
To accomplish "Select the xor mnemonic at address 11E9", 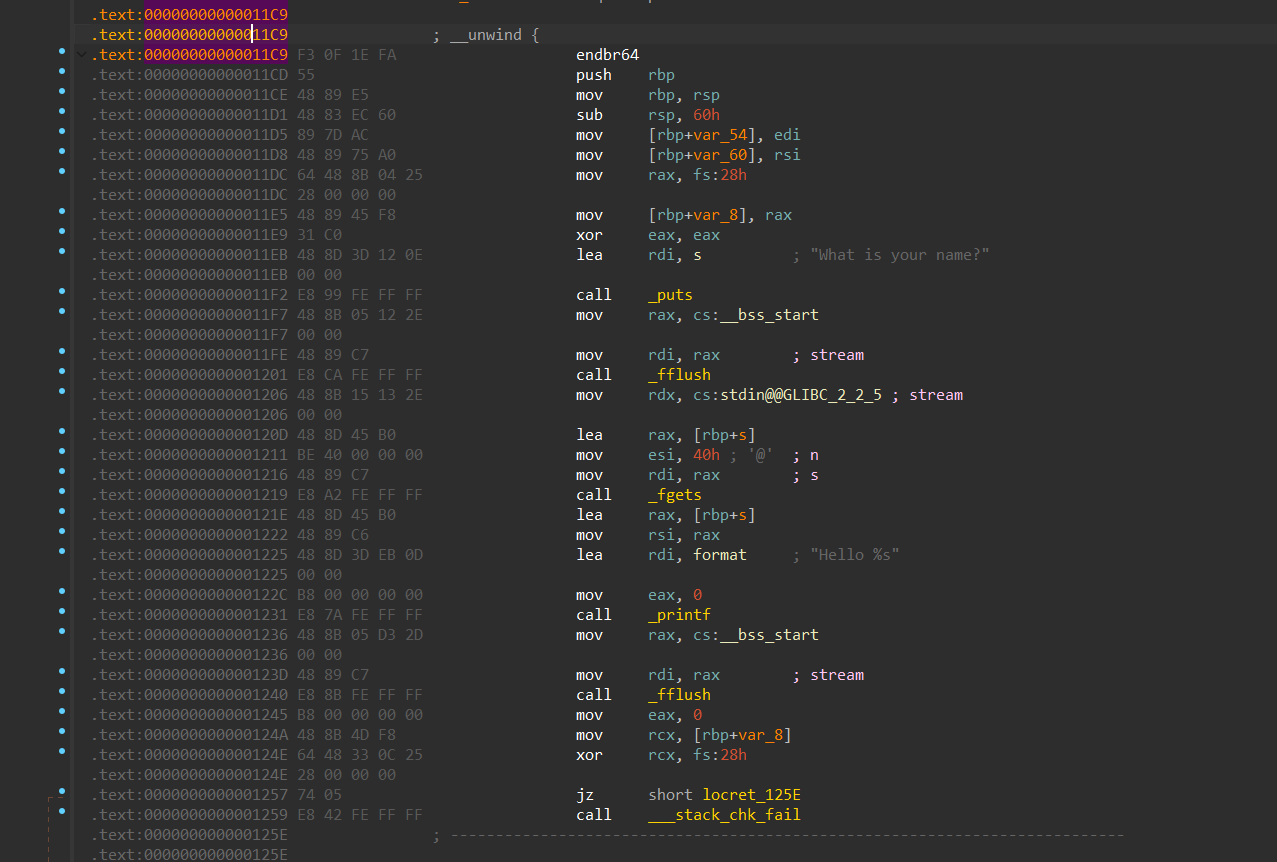I will [x=589, y=235].
